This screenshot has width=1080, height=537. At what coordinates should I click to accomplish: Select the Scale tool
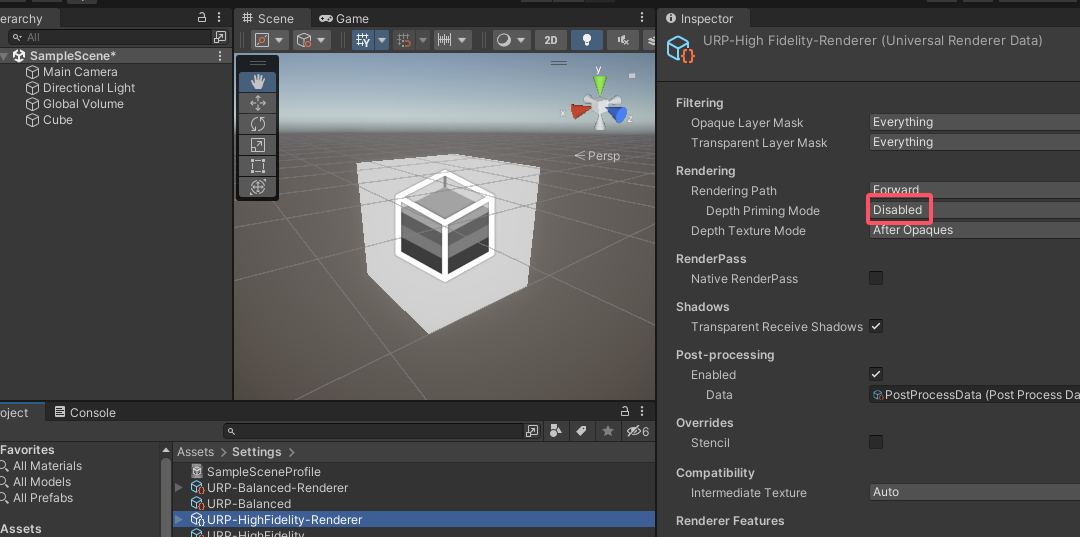pos(257,145)
